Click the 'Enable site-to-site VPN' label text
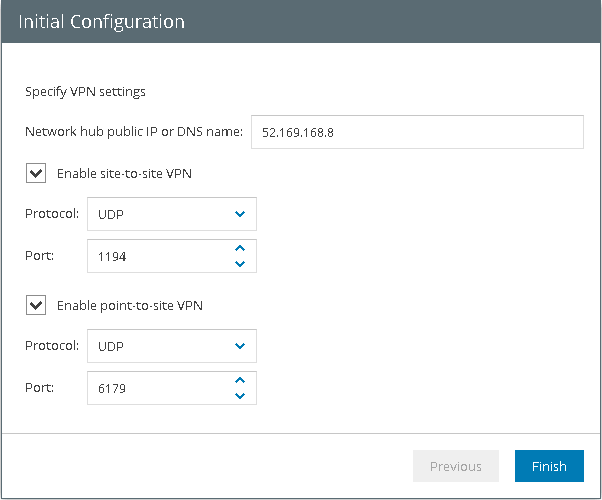Viewport: 602px width, 500px height. click(x=124, y=173)
